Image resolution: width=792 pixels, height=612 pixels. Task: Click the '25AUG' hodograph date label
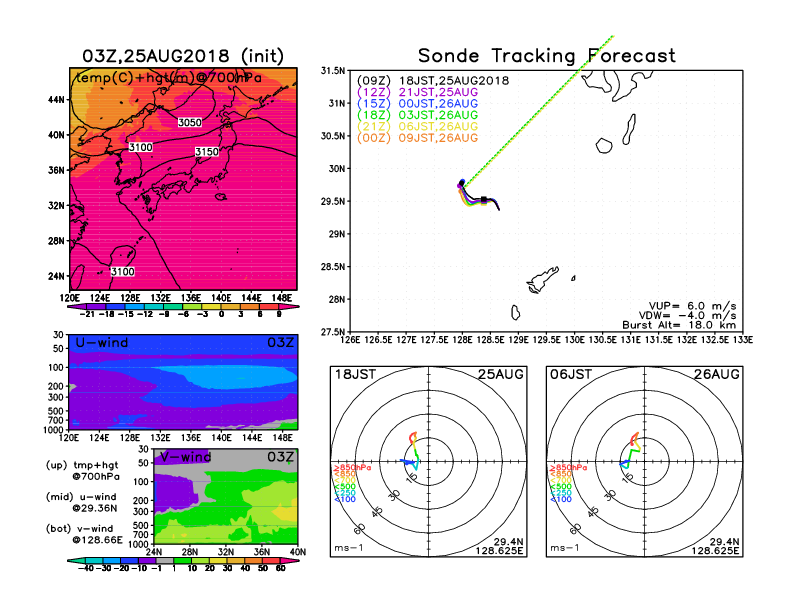coord(501,375)
